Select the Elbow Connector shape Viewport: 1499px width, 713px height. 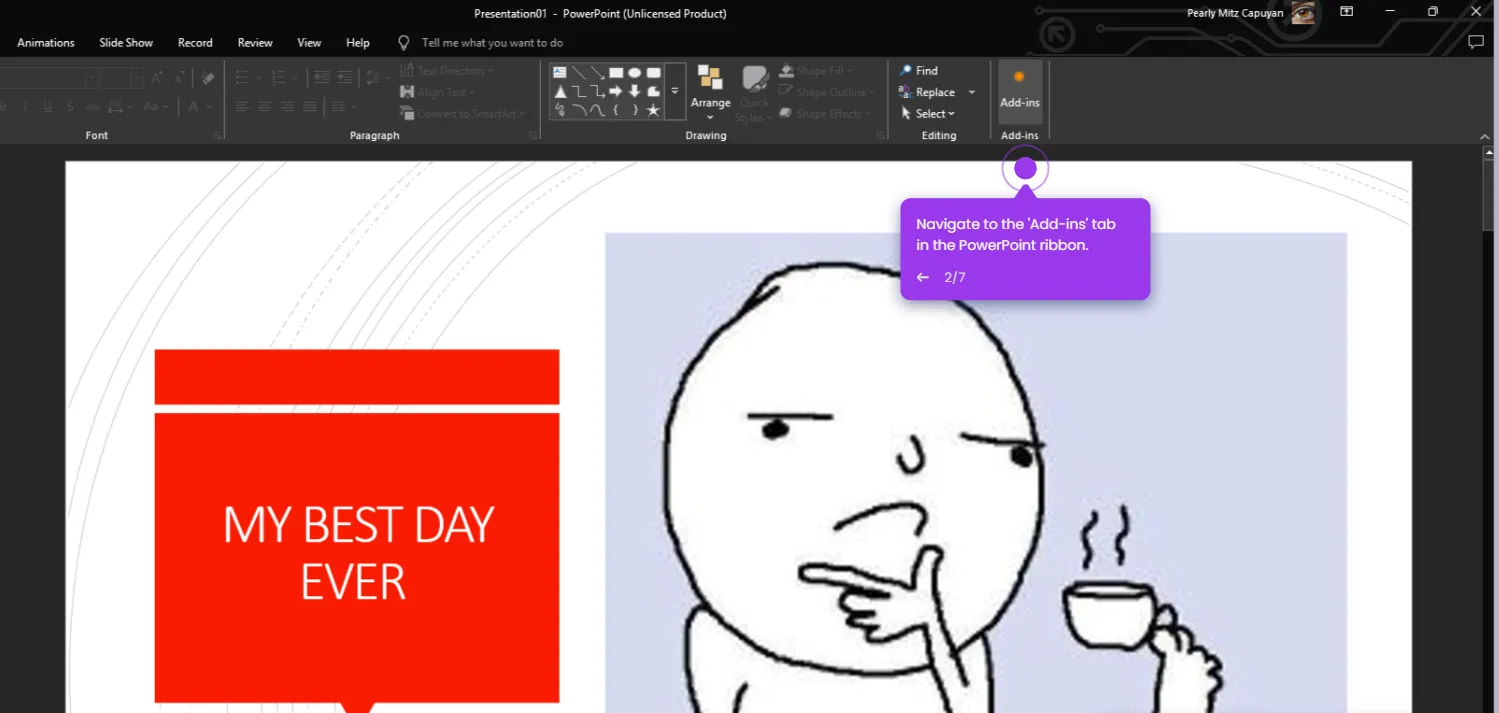(579, 91)
